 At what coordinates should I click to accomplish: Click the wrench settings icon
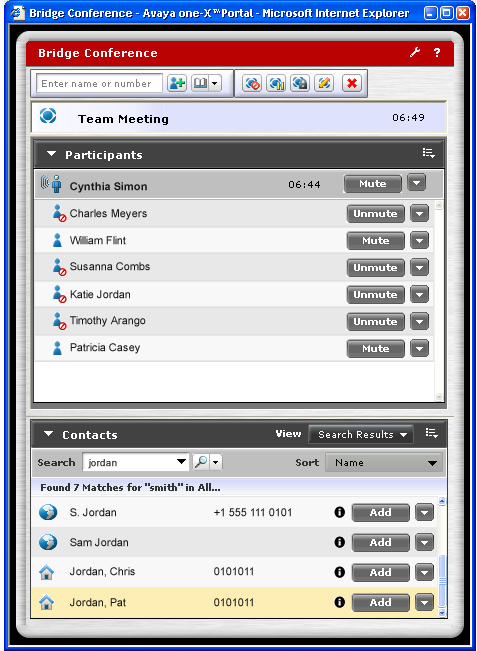pos(415,52)
